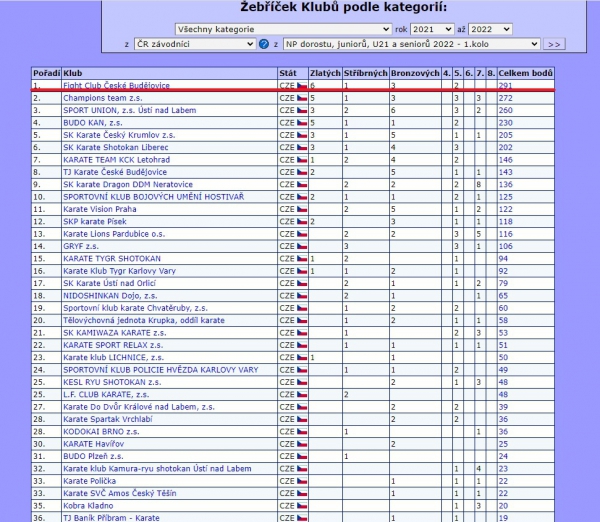Open the 'ČR závodníci' dropdown

click(195, 44)
